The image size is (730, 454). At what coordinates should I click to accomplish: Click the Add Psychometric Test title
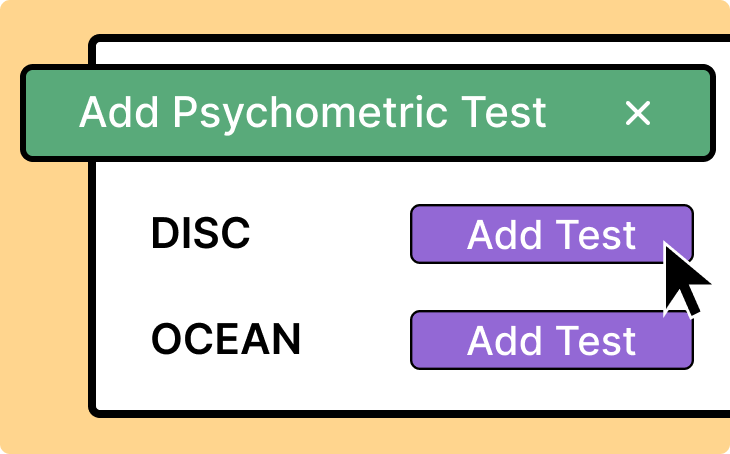312,112
